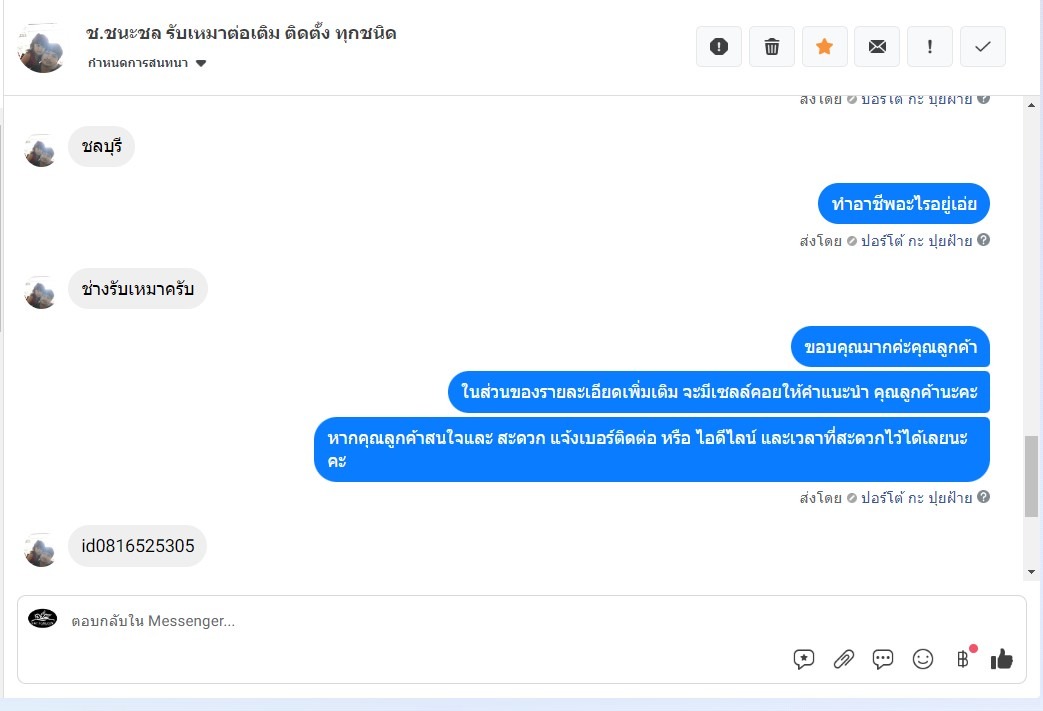Focus the ตอบกลับใน Messenger reply field
The image size is (1043, 711).
426,621
